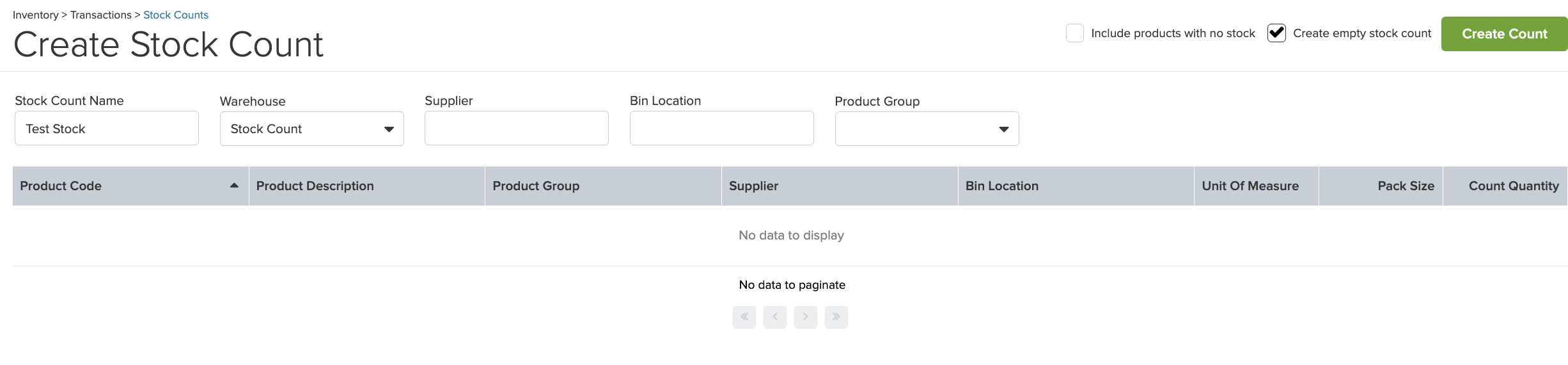The height and width of the screenshot is (365, 1568).
Task: Open the Stock Counts breadcrumb link
Action: coord(176,15)
